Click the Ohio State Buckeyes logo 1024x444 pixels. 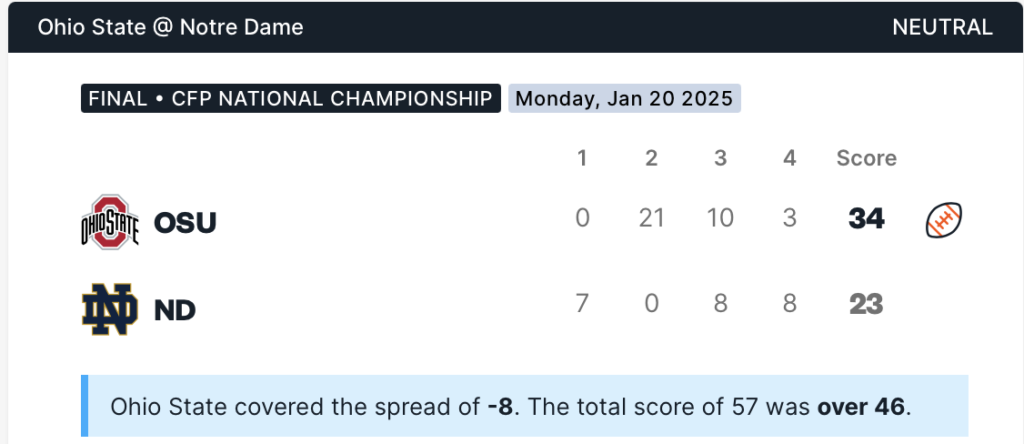[109, 220]
